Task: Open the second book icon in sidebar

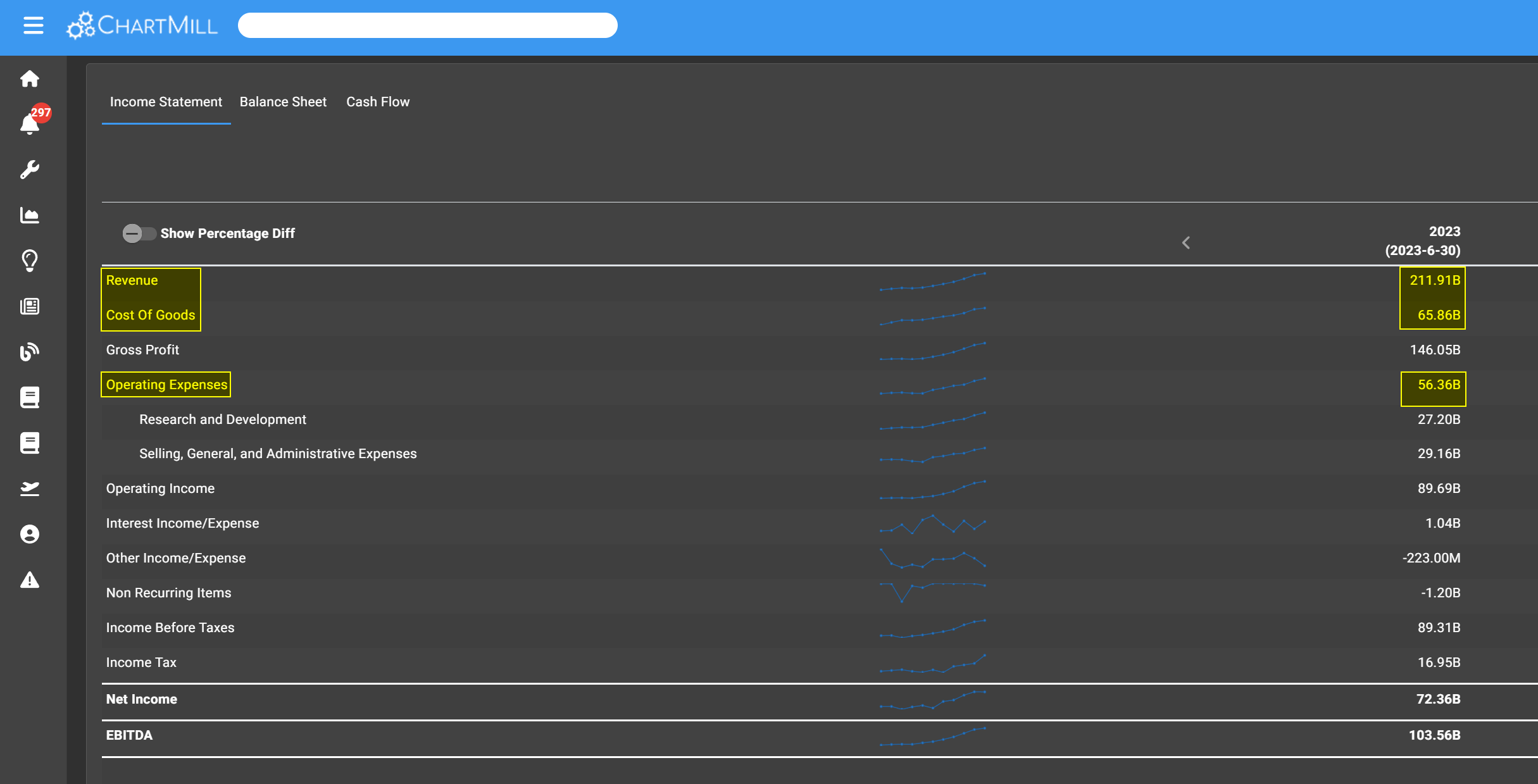Action: point(30,443)
